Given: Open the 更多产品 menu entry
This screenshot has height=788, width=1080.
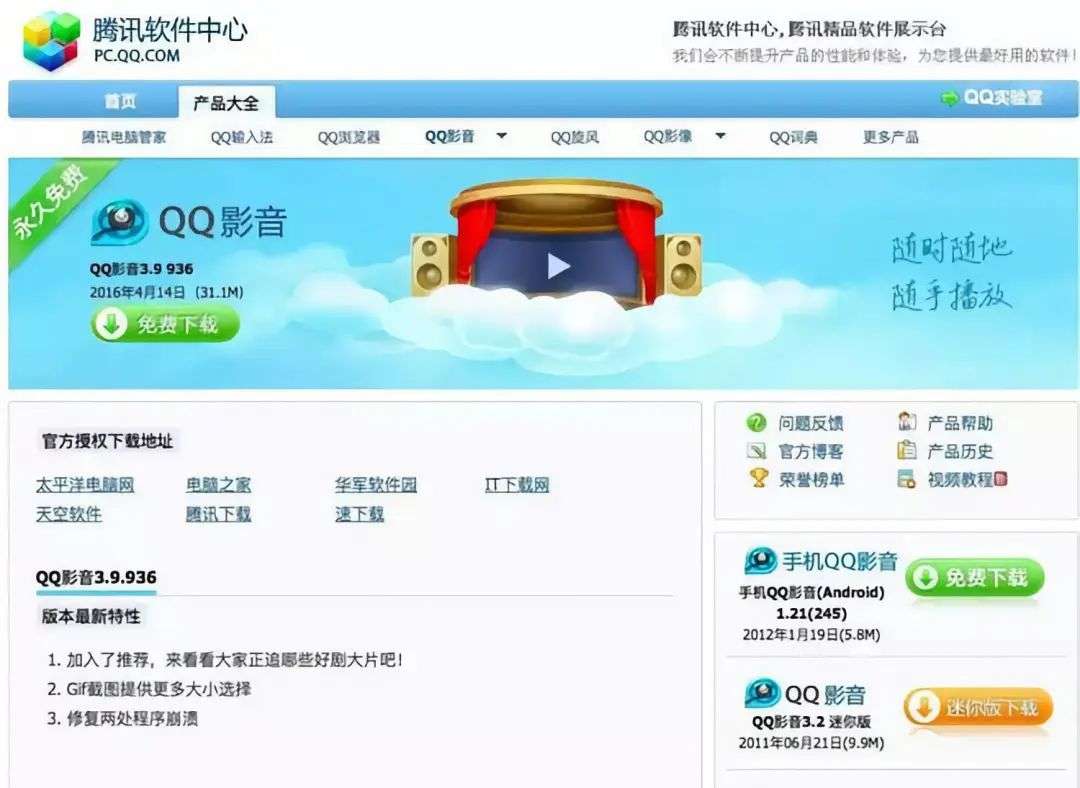Looking at the screenshot, I should pyautogui.click(x=893, y=136).
